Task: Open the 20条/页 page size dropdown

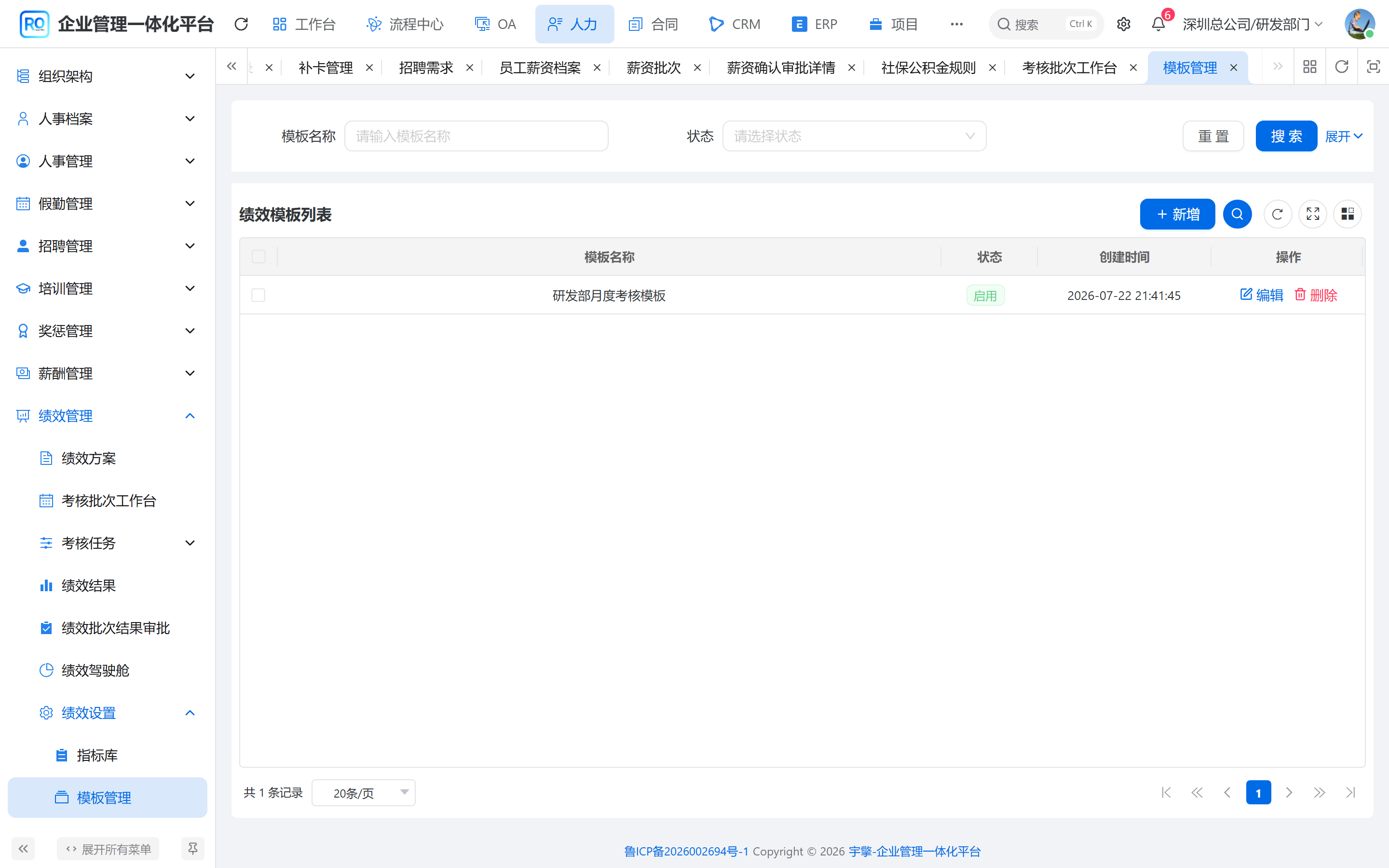Action: (x=363, y=793)
